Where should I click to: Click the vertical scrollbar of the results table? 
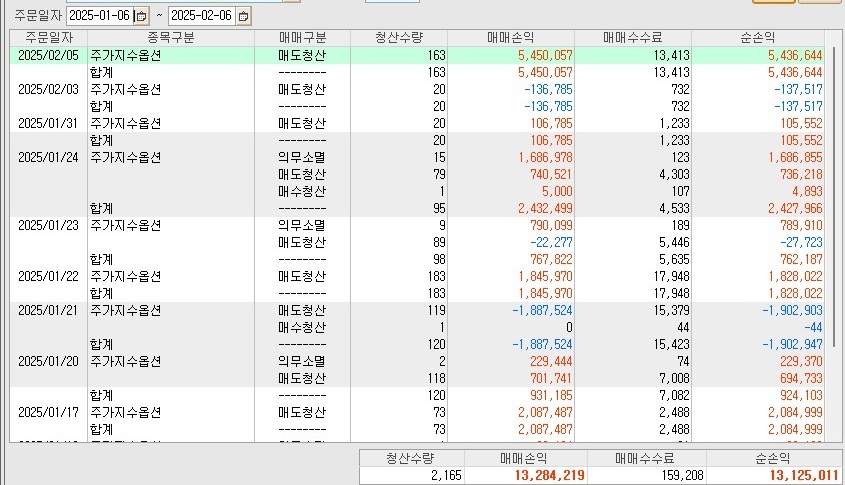[x=835, y=197]
